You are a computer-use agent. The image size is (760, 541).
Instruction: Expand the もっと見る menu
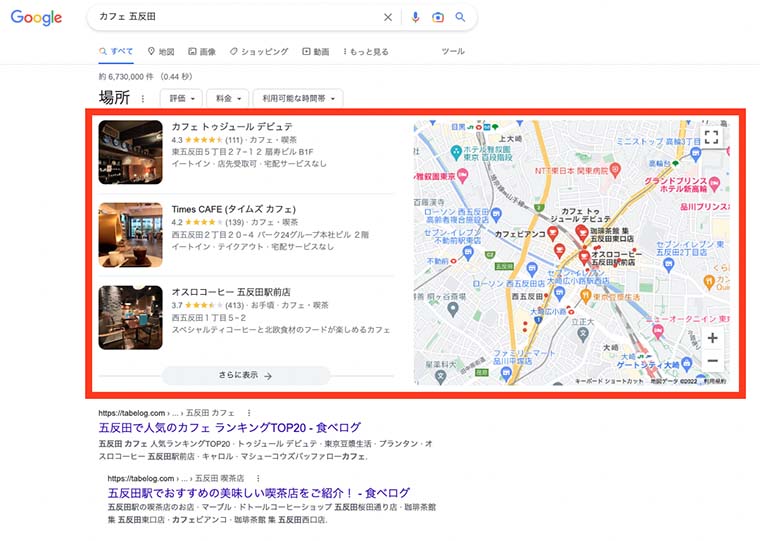366,51
